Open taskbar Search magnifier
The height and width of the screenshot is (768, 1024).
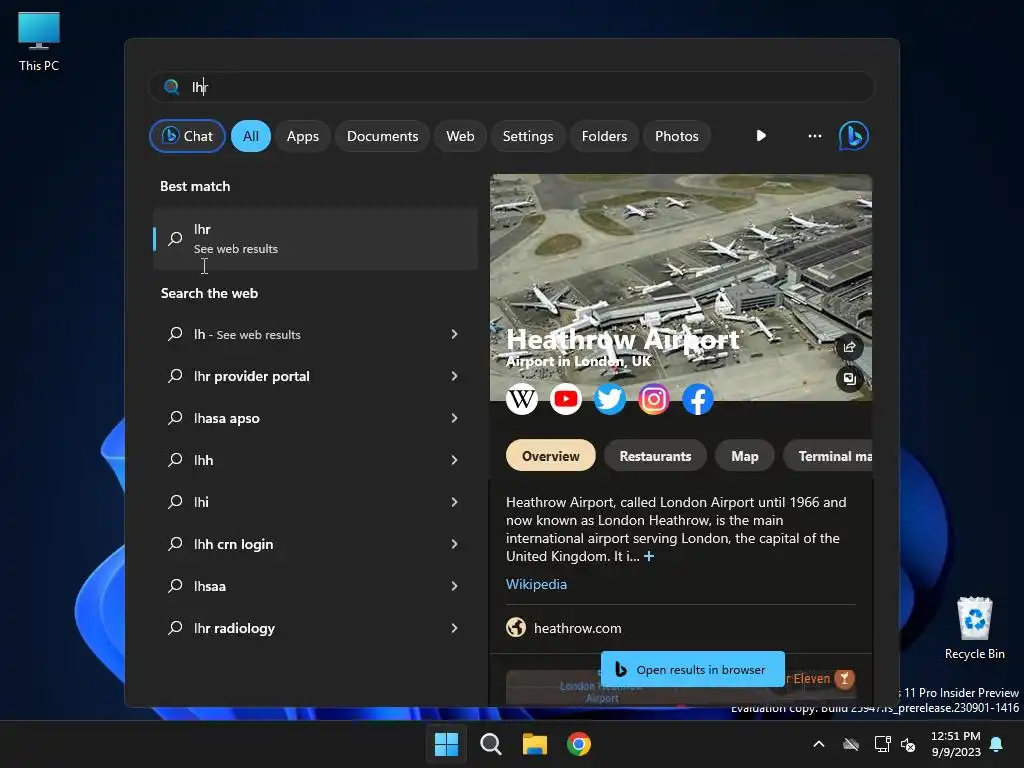[490, 744]
